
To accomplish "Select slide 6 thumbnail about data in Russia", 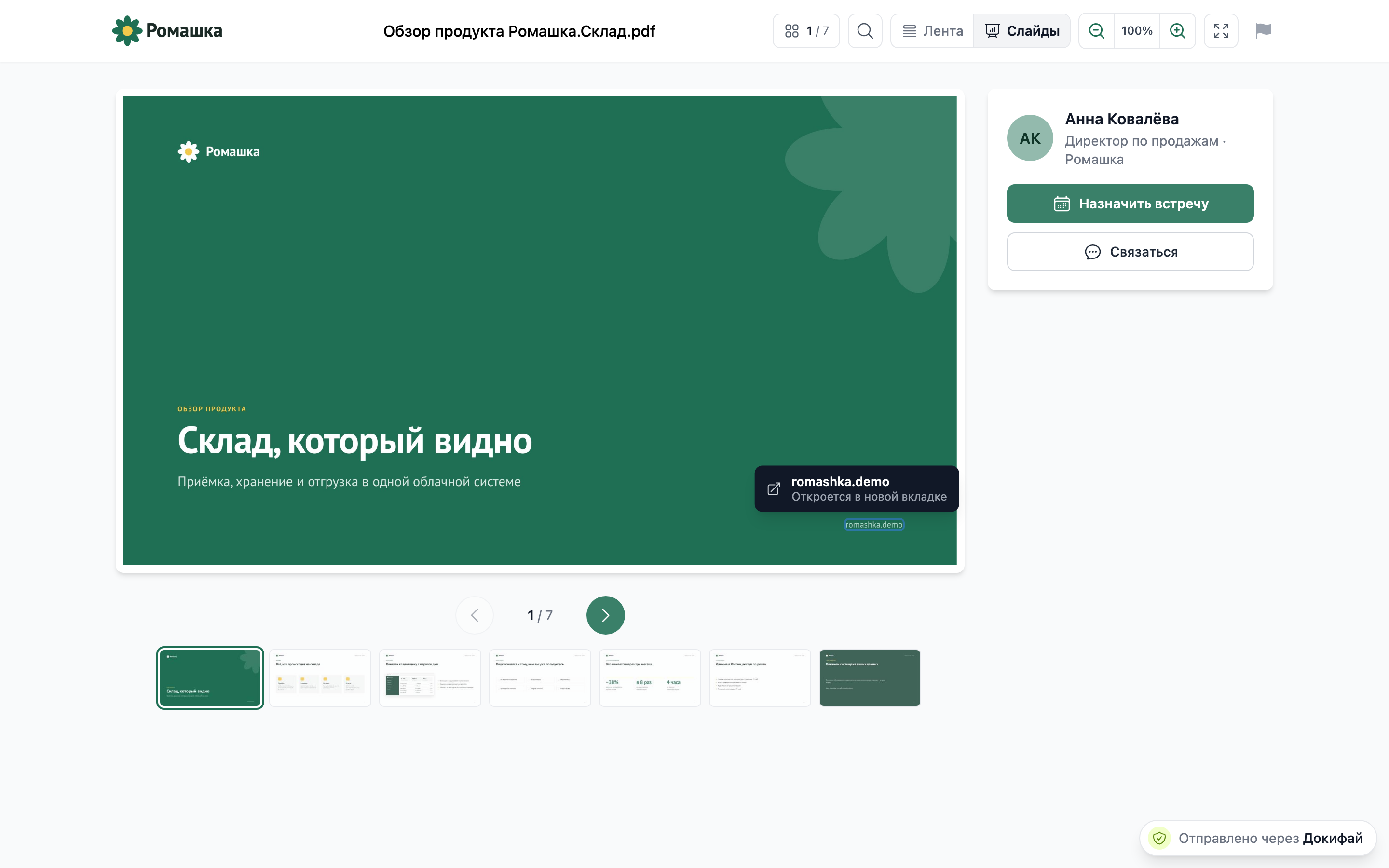I will click(x=760, y=678).
